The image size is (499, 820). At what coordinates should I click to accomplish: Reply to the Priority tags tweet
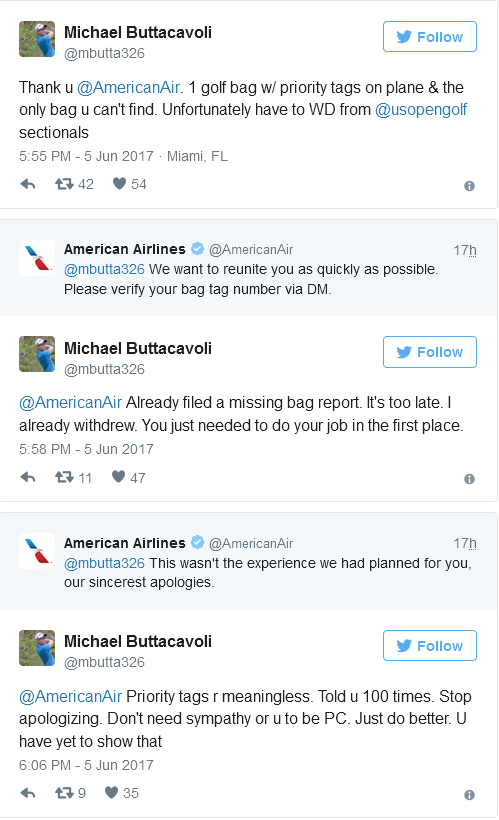(28, 793)
